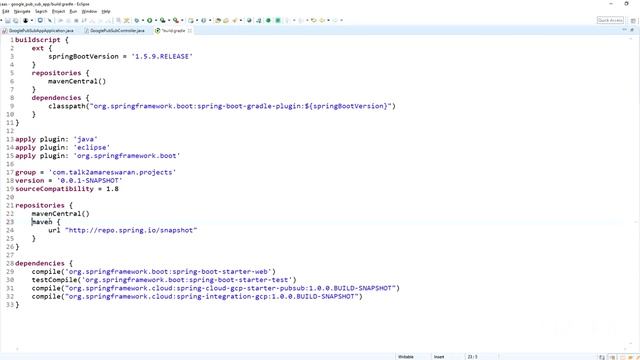This screenshot has height=360, width=640.
Task: Maximize the editor area
Action: [632, 30]
